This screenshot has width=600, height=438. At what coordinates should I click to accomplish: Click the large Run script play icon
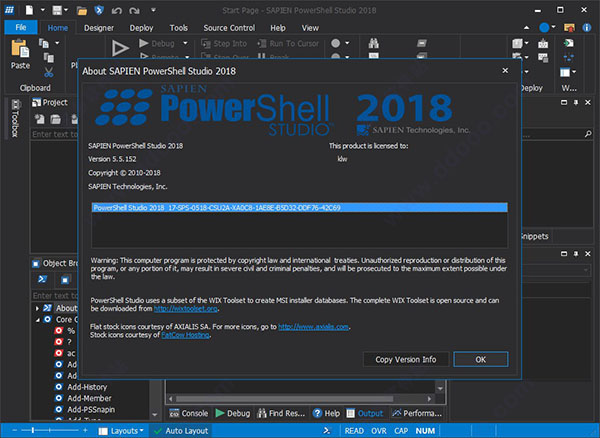coord(120,49)
